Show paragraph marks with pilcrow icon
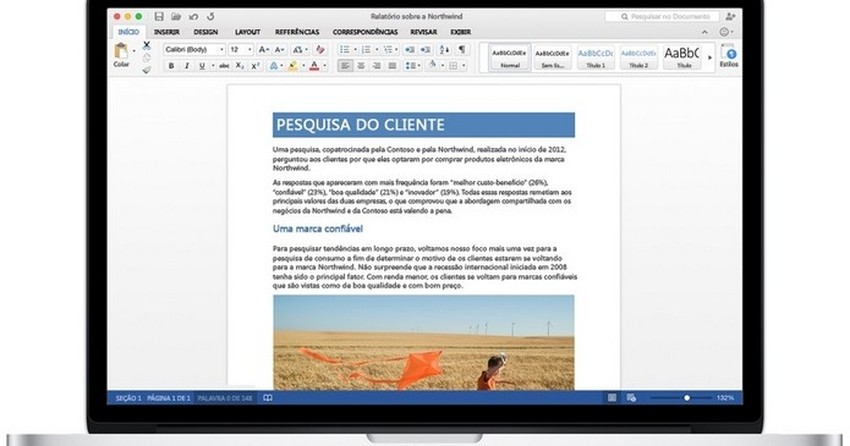The height and width of the screenshot is (446, 850). [461, 49]
